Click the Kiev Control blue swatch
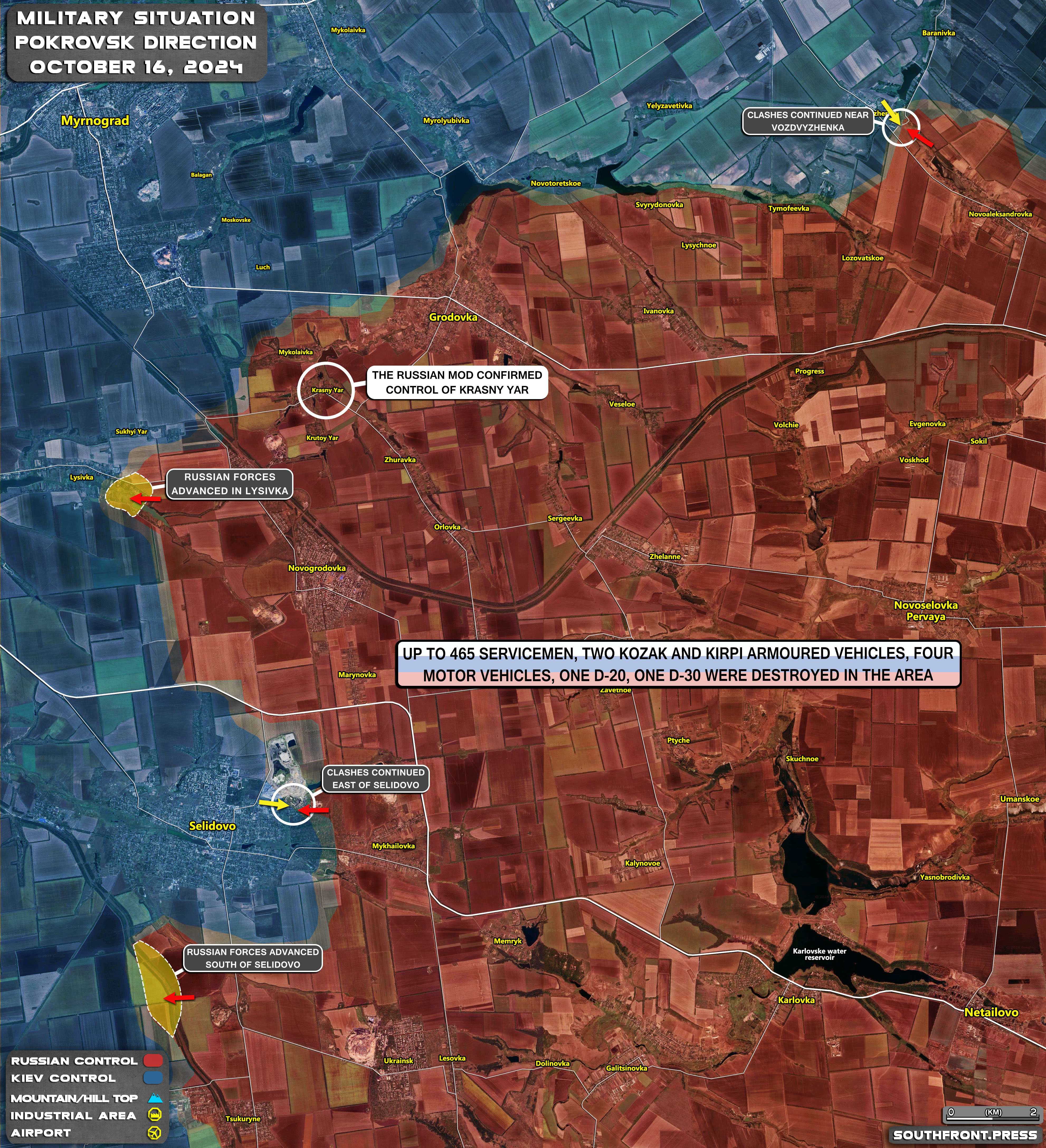 153,1077
